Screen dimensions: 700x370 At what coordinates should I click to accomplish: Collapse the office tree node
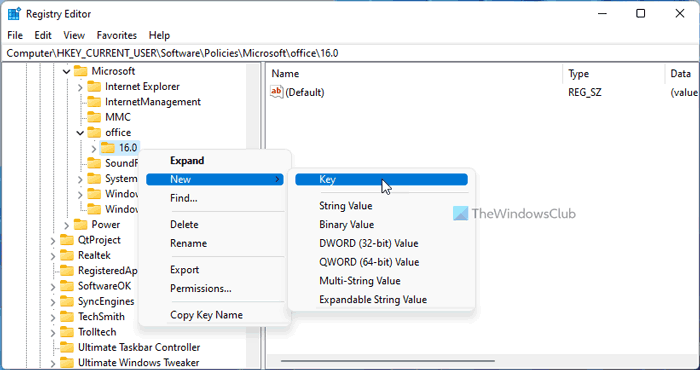[80, 133]
